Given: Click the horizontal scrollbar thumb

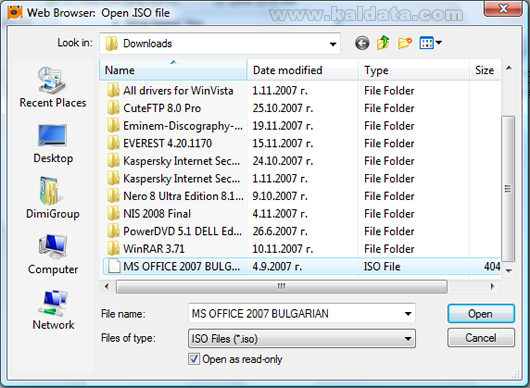Looking at the screenshot, I should (282, 287).
